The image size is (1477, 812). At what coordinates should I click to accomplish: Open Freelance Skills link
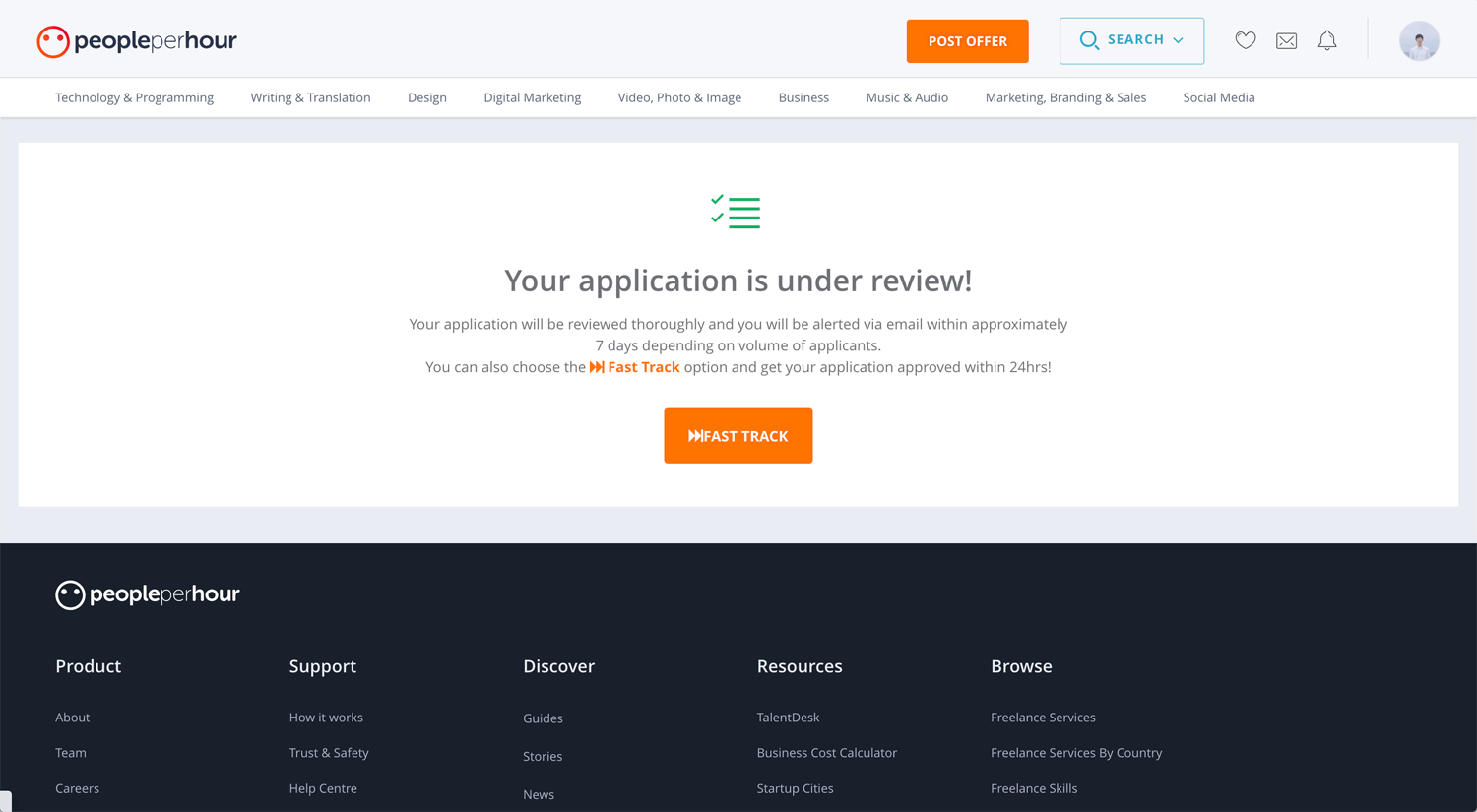1034,788
